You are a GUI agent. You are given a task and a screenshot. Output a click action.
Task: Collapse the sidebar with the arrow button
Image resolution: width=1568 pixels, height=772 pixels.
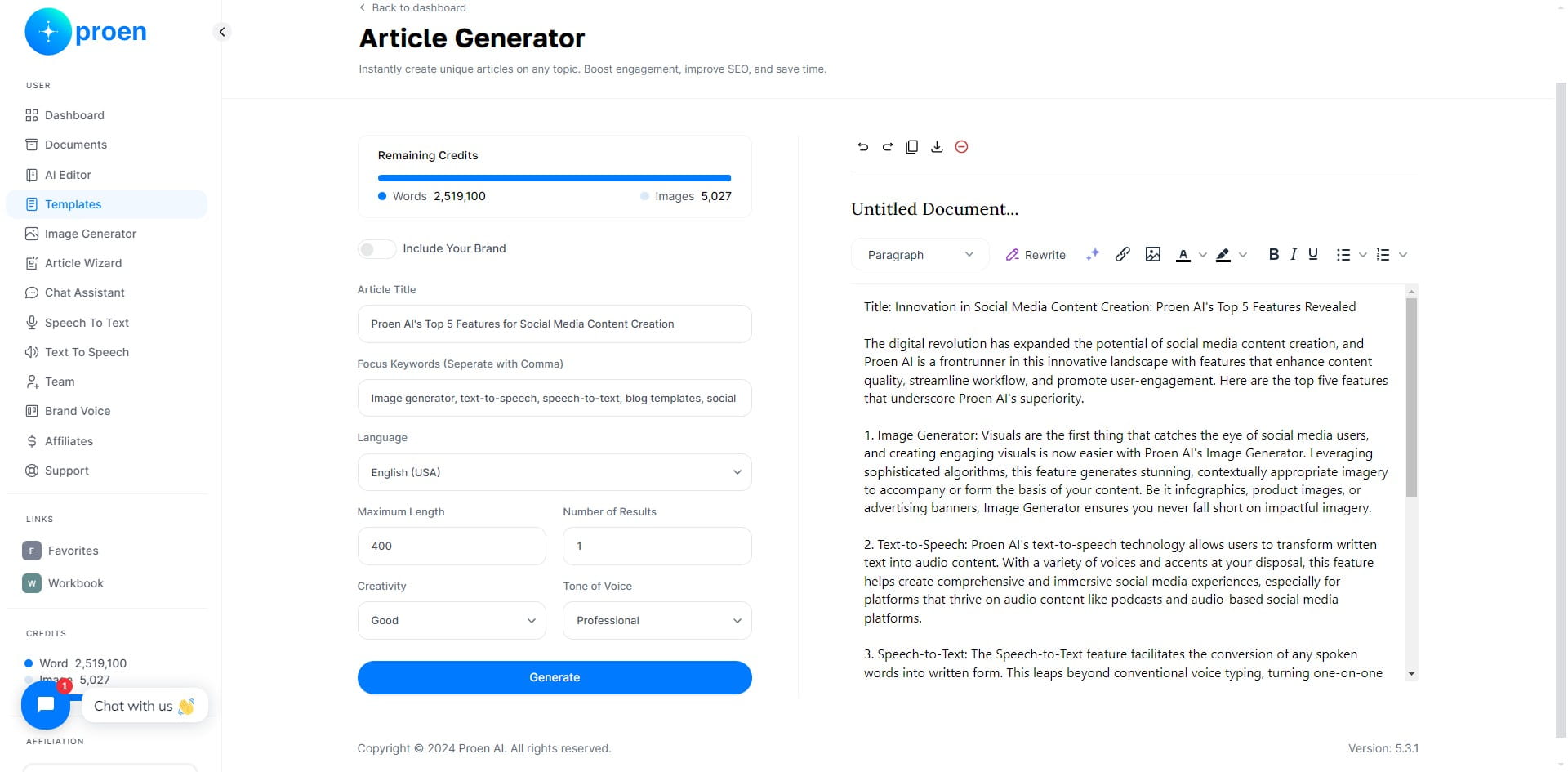pos(222,32)
